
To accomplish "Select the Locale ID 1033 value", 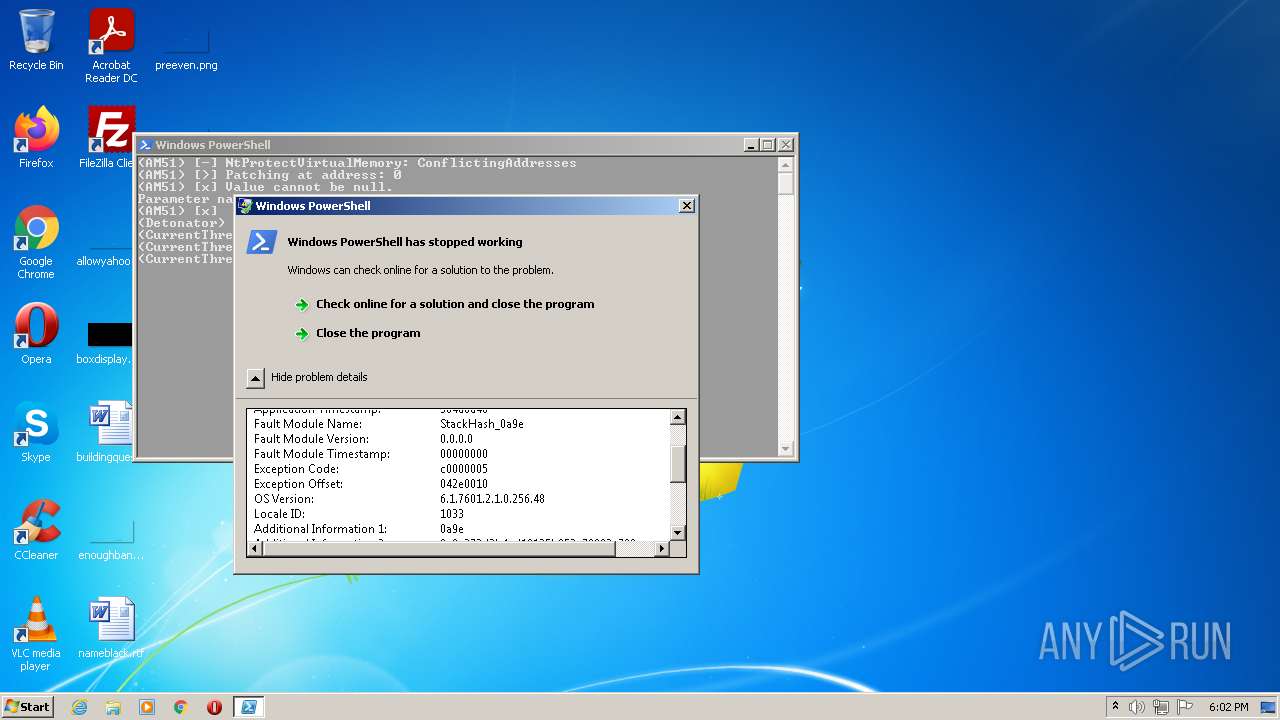I will tap(452, 514).
